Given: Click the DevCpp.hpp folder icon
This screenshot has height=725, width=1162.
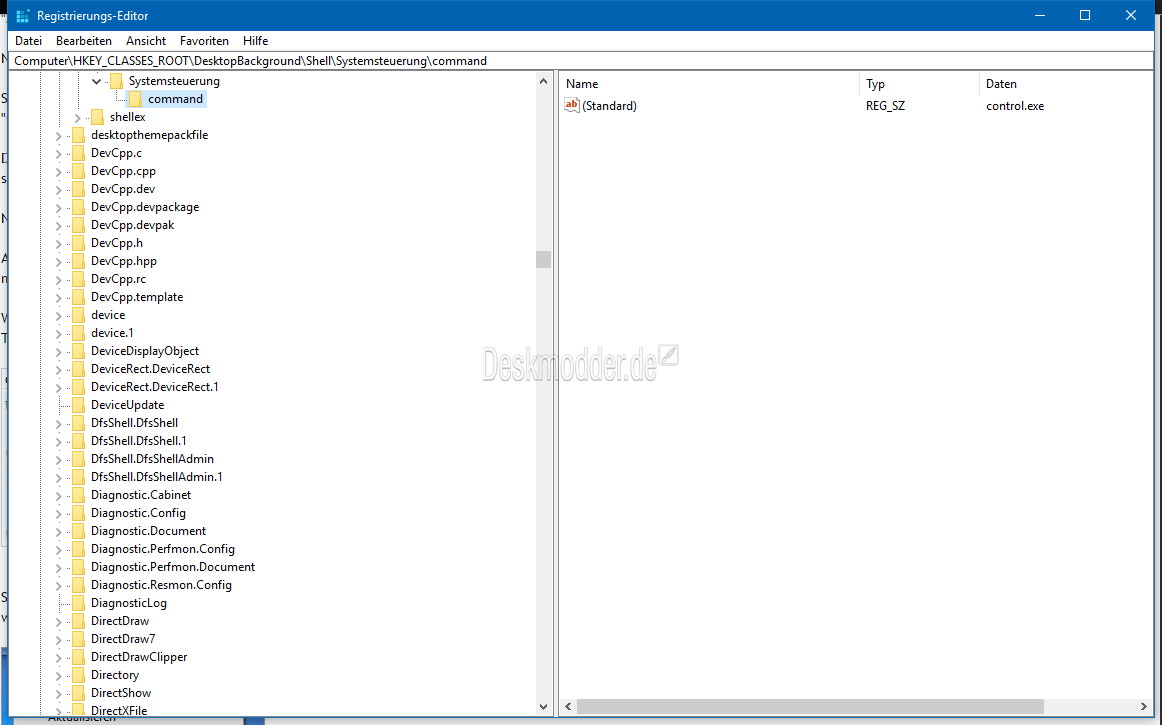Looking at the screenshot, I should pyautogui.click(x=79, y=261).
